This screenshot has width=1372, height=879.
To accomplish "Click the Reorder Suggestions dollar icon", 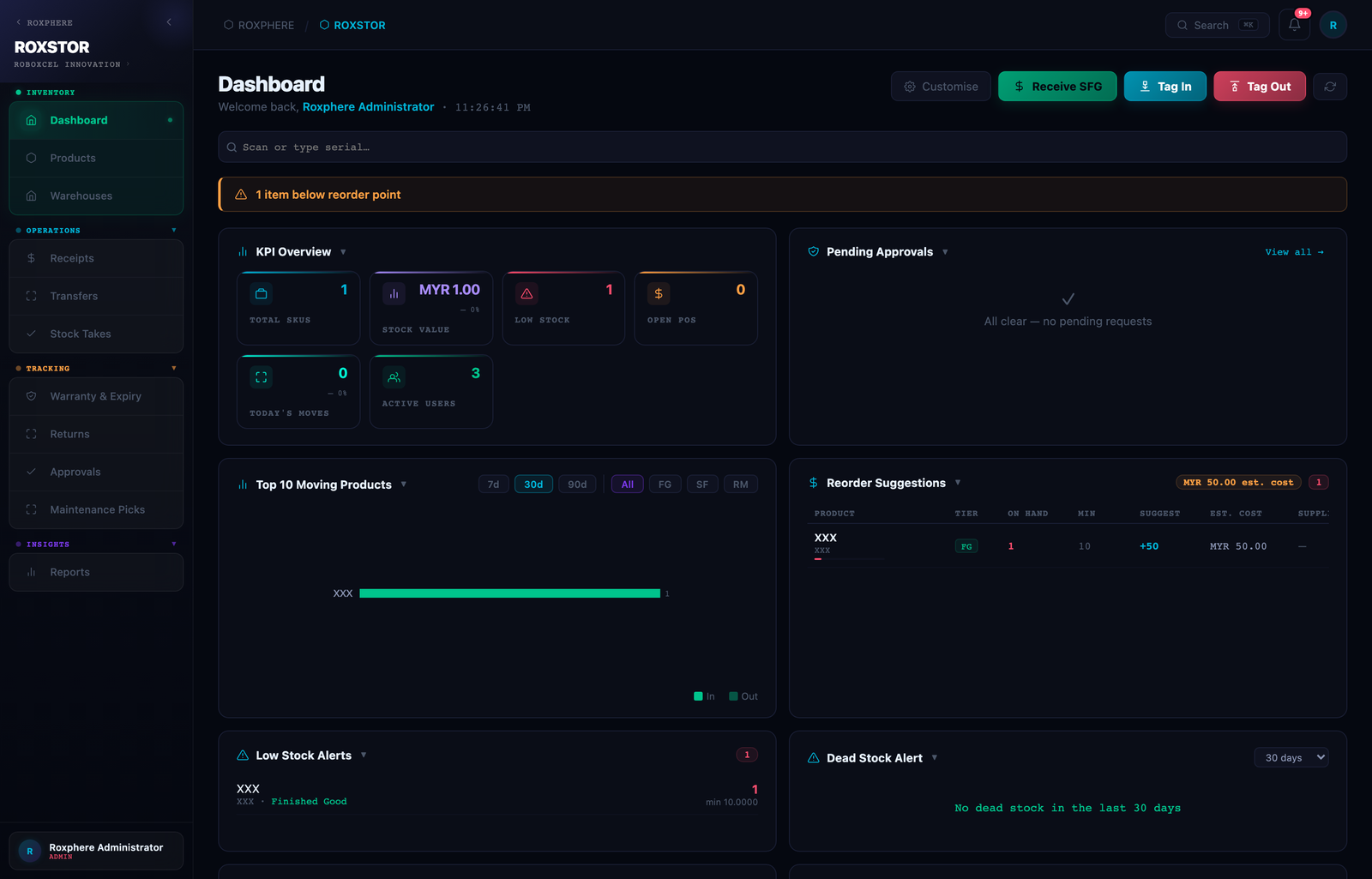I will 813,483.
